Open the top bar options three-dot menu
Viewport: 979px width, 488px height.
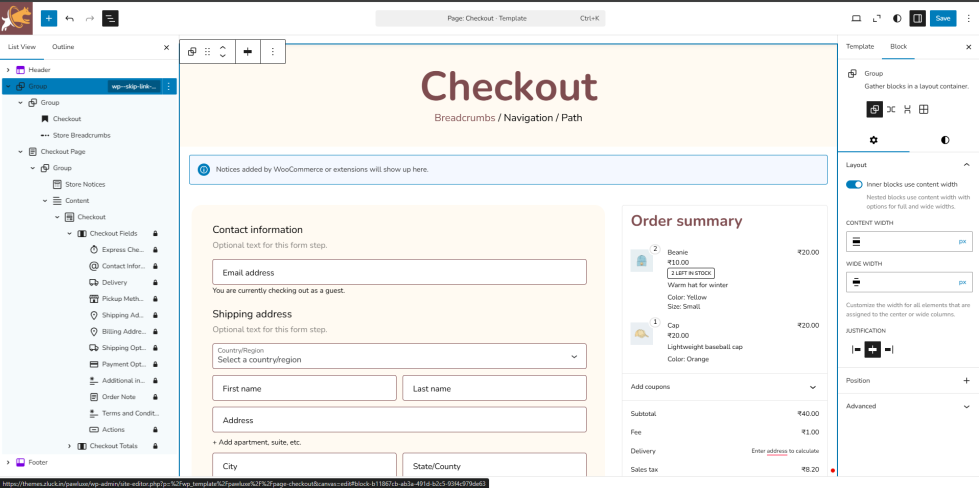(968, 19)
